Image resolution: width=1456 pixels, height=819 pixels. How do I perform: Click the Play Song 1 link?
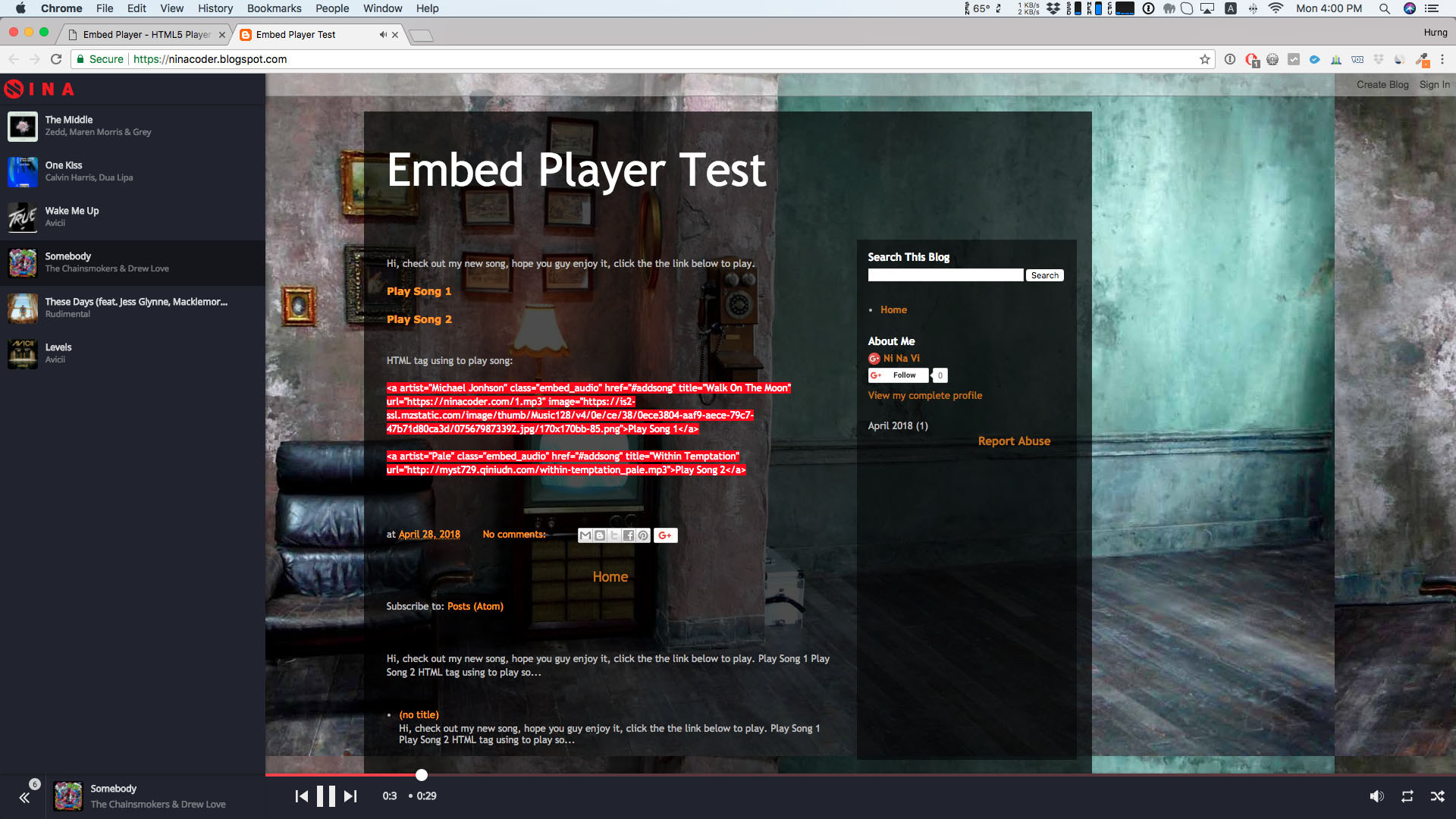click(418, 291)
